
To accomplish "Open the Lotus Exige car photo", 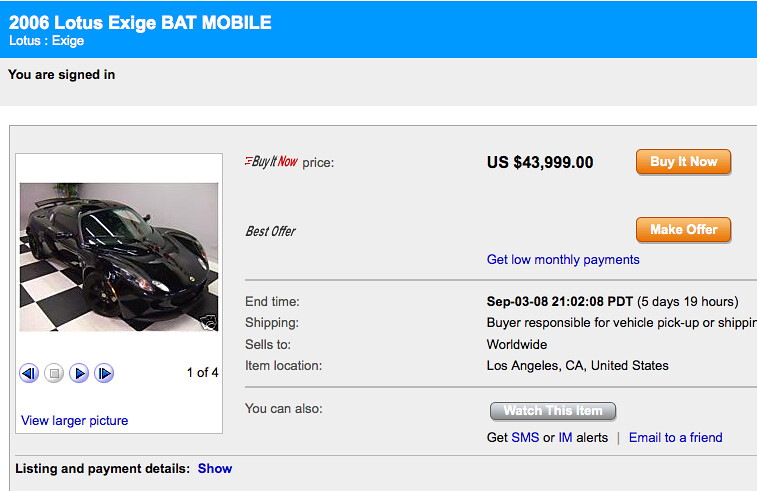I will [118, 256].
